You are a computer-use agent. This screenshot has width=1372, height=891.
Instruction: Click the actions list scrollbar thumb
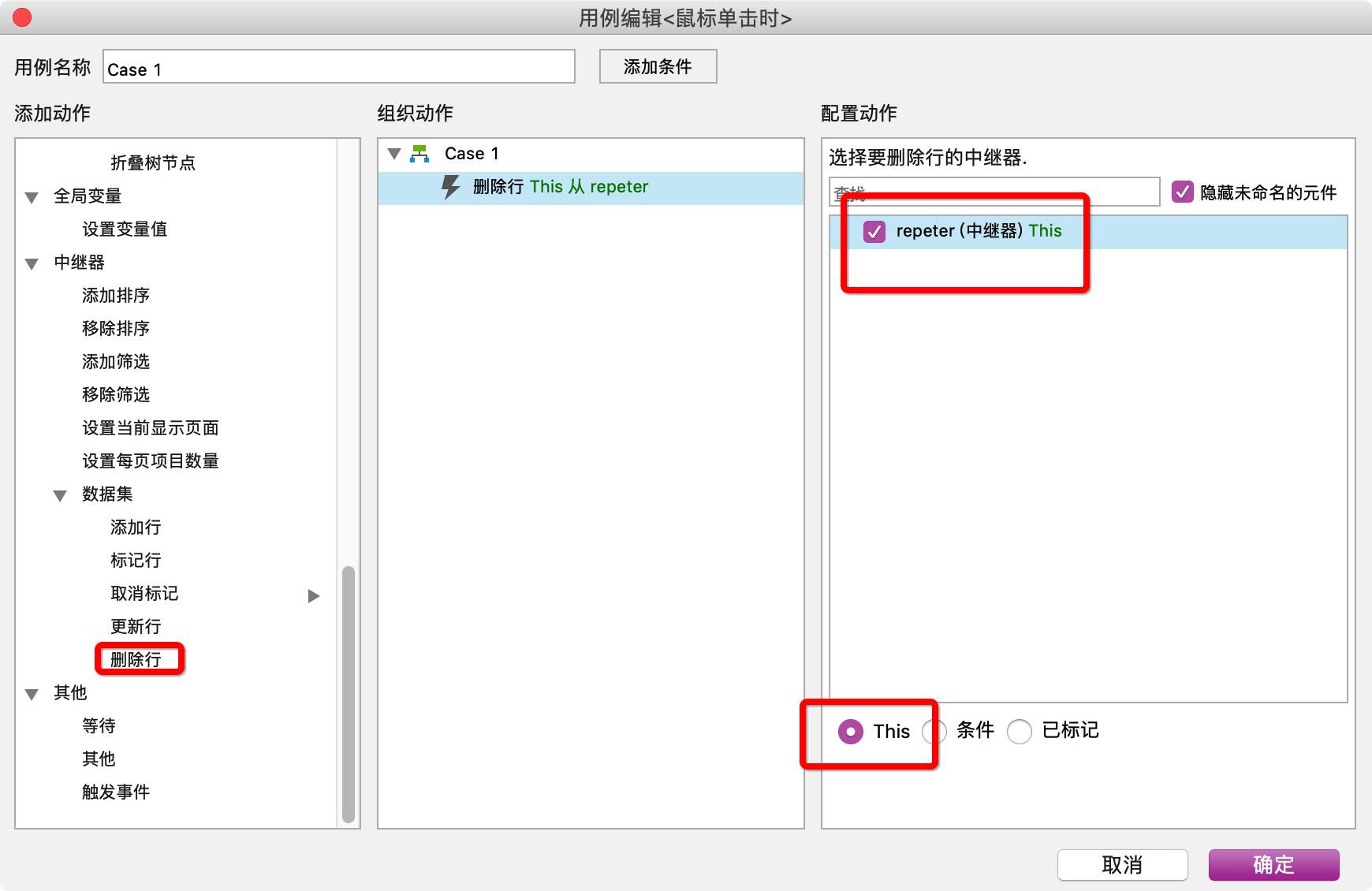(349, 694)
